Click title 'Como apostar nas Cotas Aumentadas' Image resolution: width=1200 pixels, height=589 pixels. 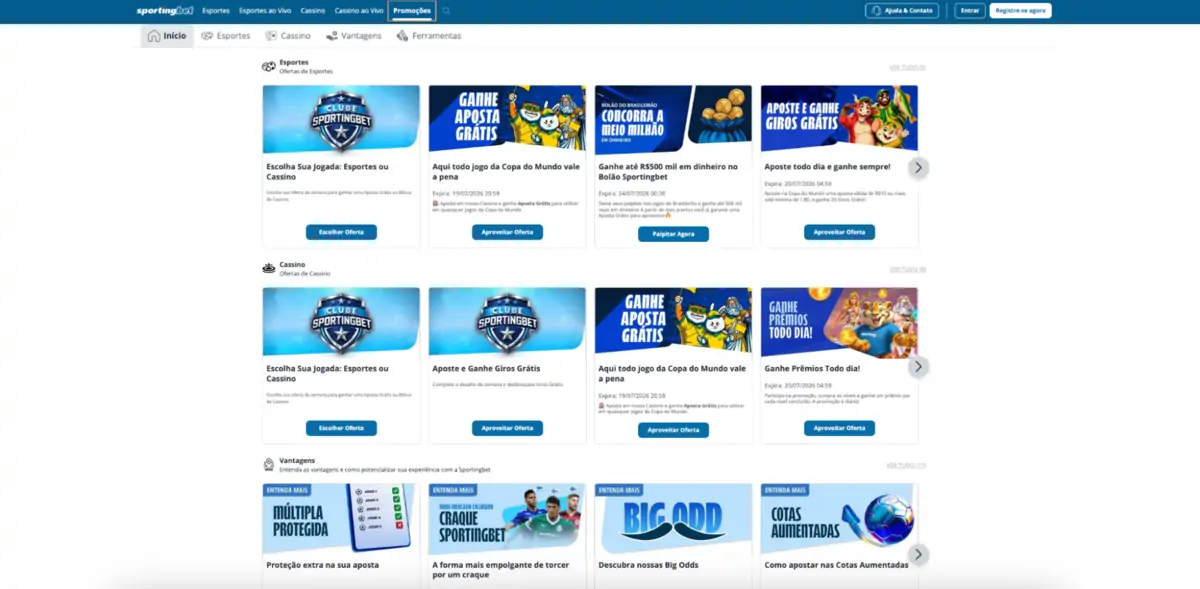tap(836, 565)
